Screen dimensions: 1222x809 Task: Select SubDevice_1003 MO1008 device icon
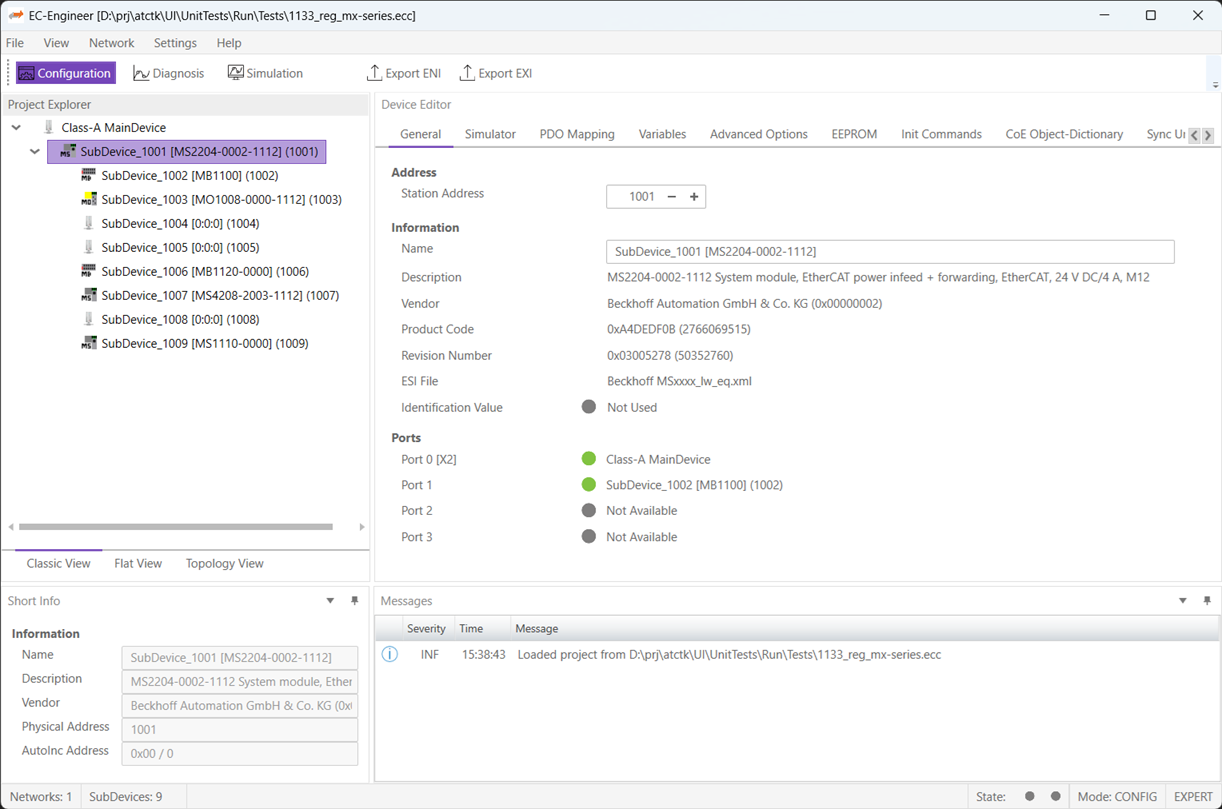89,199
